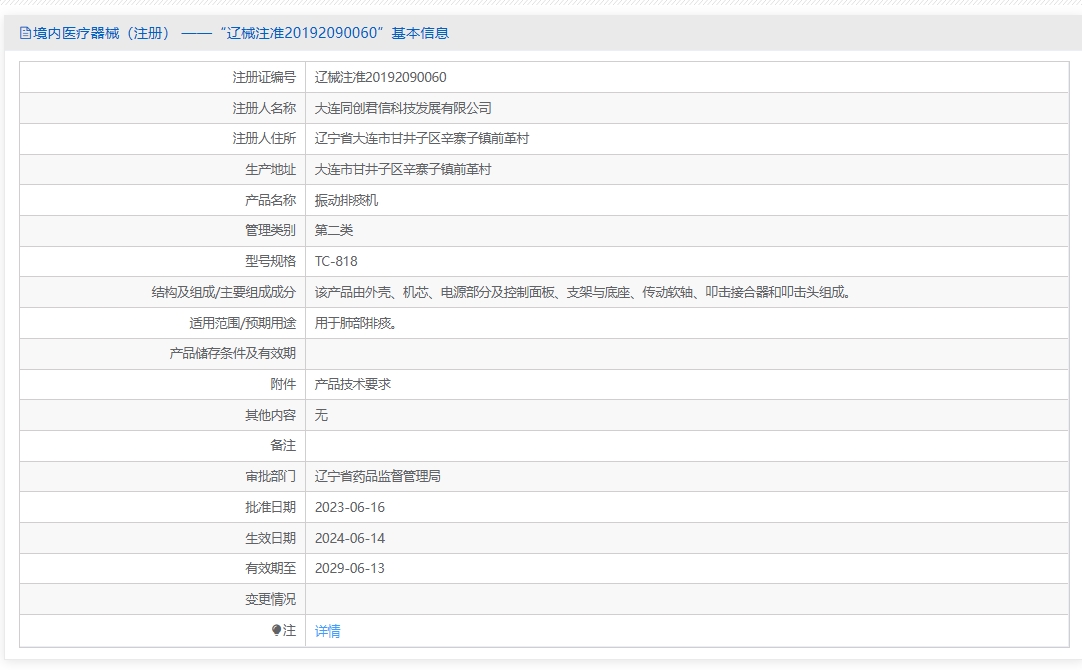The height and width of the screenshot is (670, 1082).
Task: Click the 产品名称 label
Action: tap(270, 200)
